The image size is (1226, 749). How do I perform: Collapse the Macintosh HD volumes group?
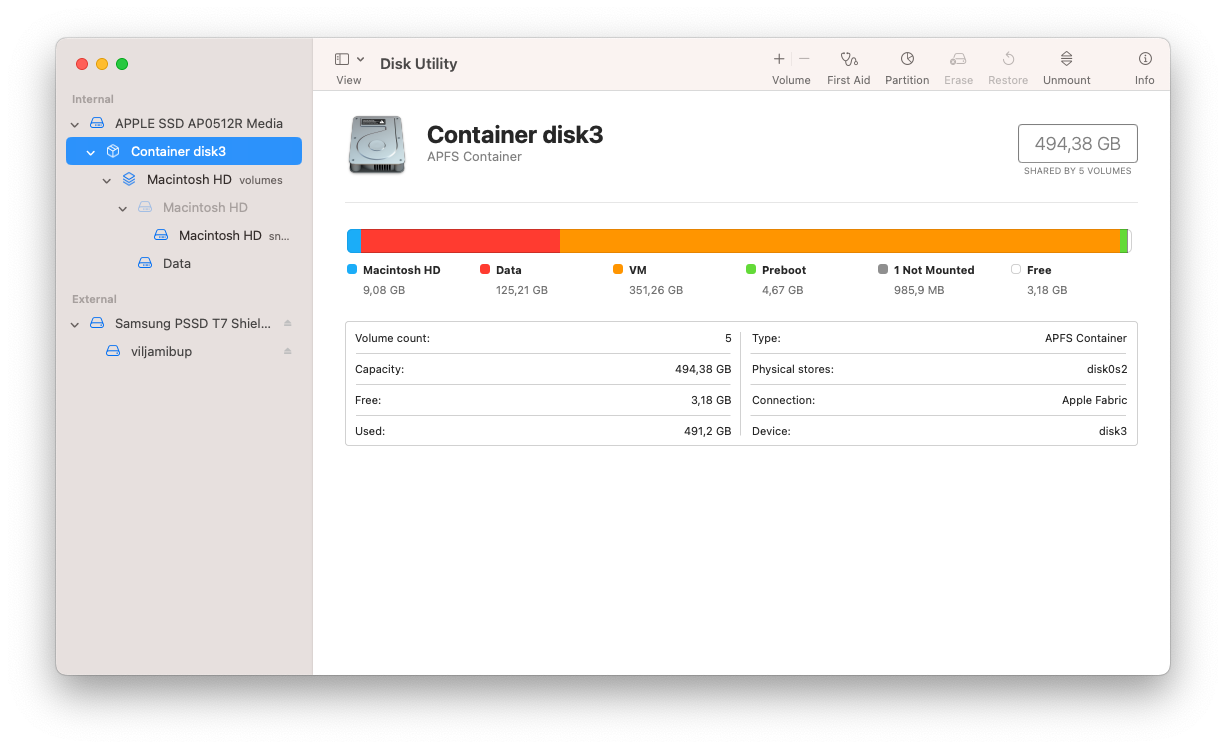click(x=107, y=181)
